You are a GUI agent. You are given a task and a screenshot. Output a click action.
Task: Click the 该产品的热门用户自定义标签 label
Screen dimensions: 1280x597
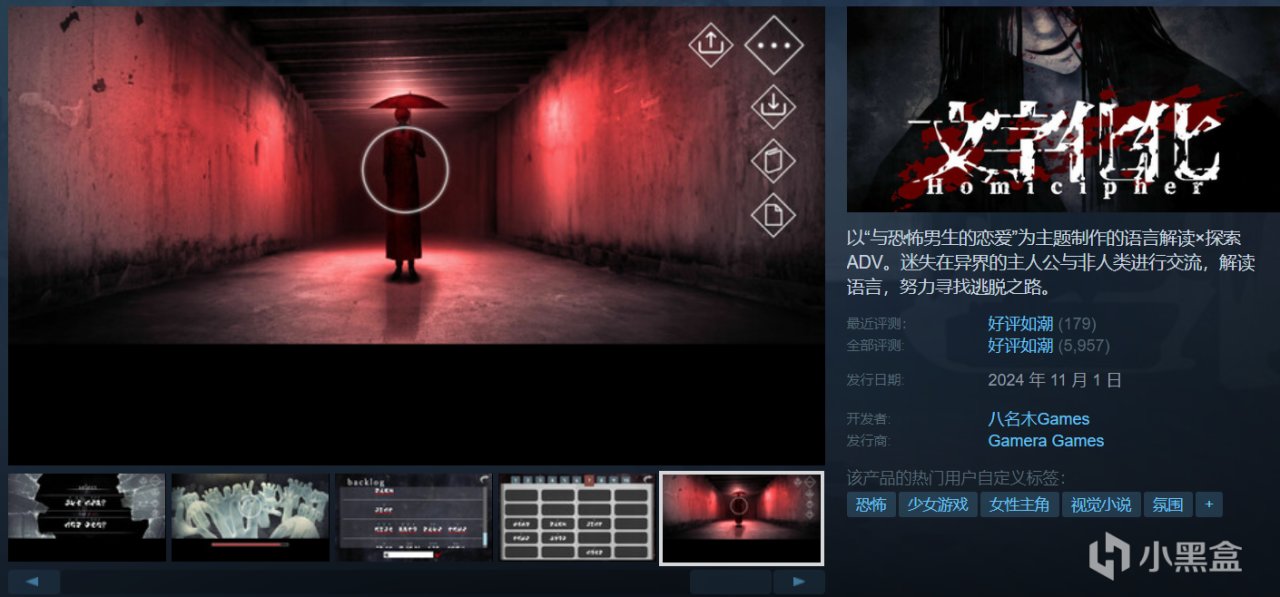click(x=956, y=478)
